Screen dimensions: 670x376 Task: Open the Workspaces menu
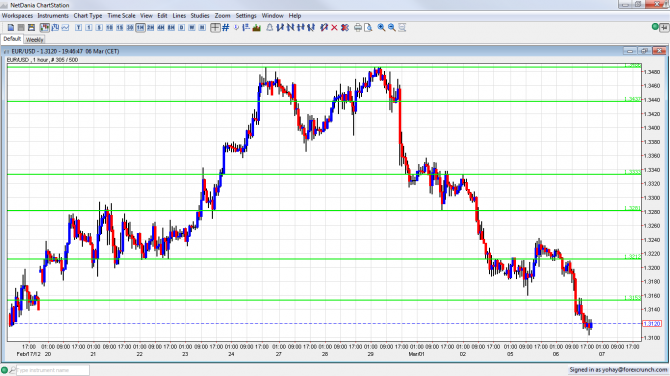(17, 16)
